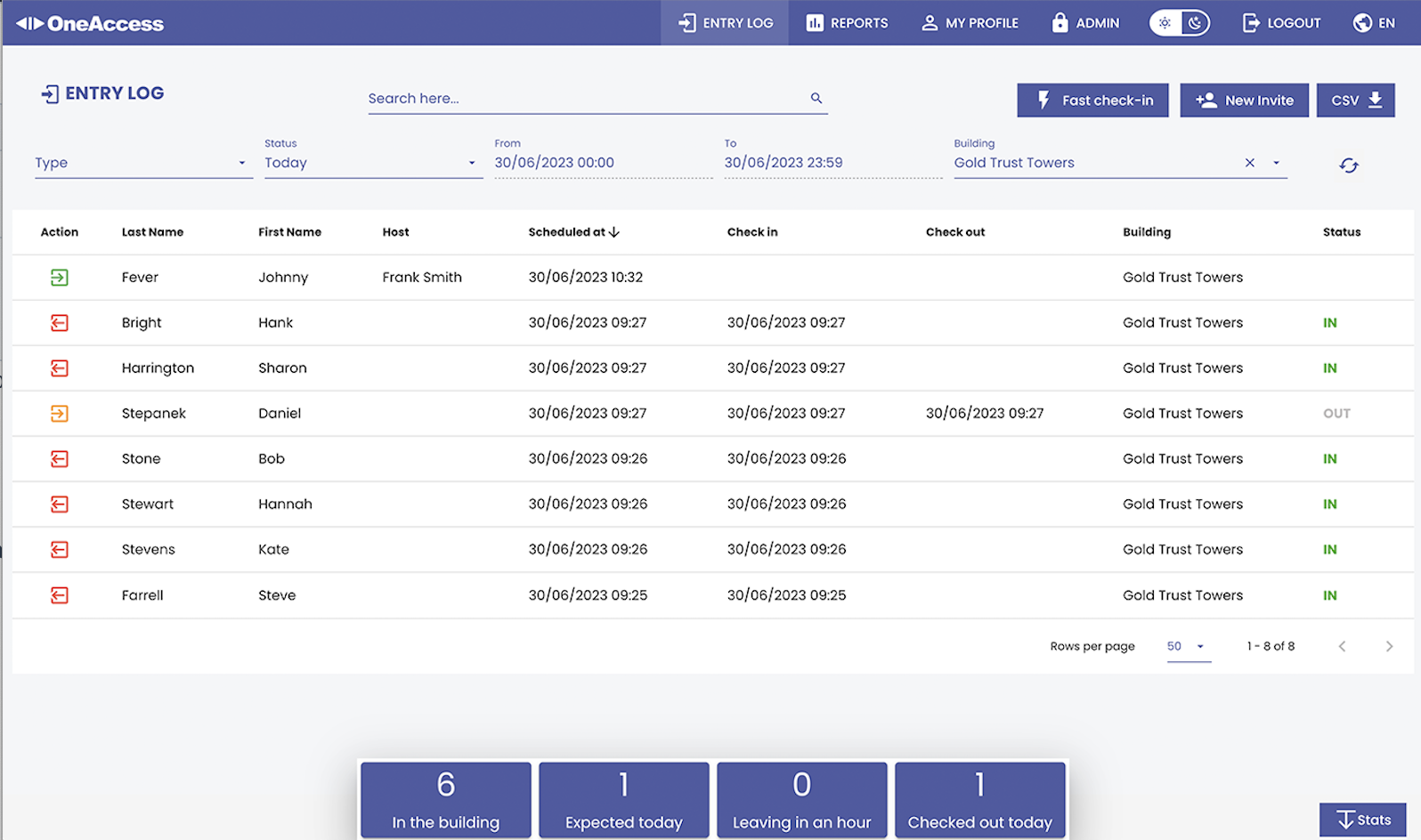Expand the Rows per page dropdown
This screenshot has width=1421, height=840.
[x=1188, y=647]
